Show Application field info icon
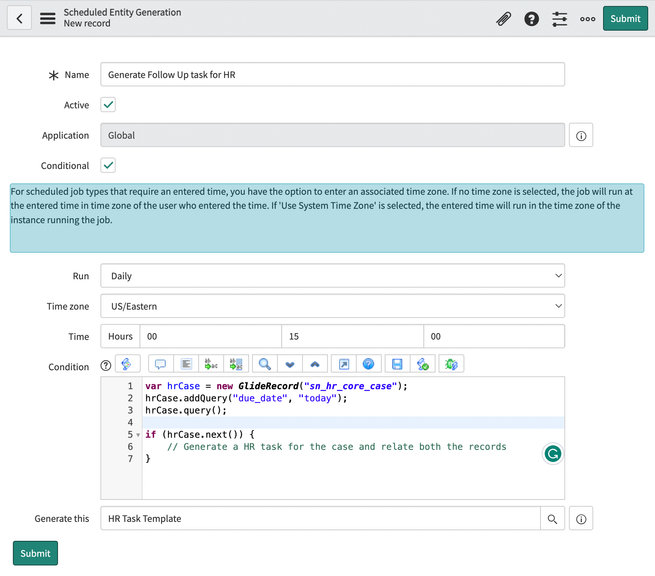The image size is (655, 576). [581, 135]
